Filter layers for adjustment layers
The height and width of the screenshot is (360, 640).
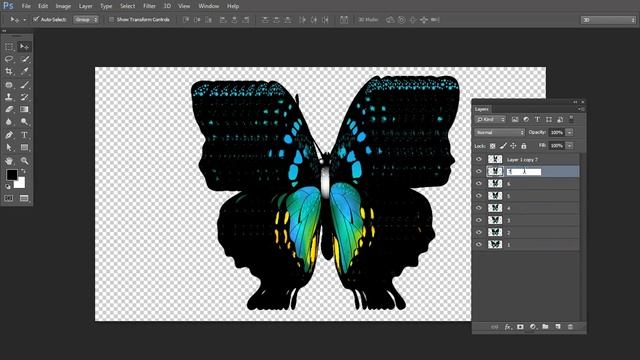(526, 119)
